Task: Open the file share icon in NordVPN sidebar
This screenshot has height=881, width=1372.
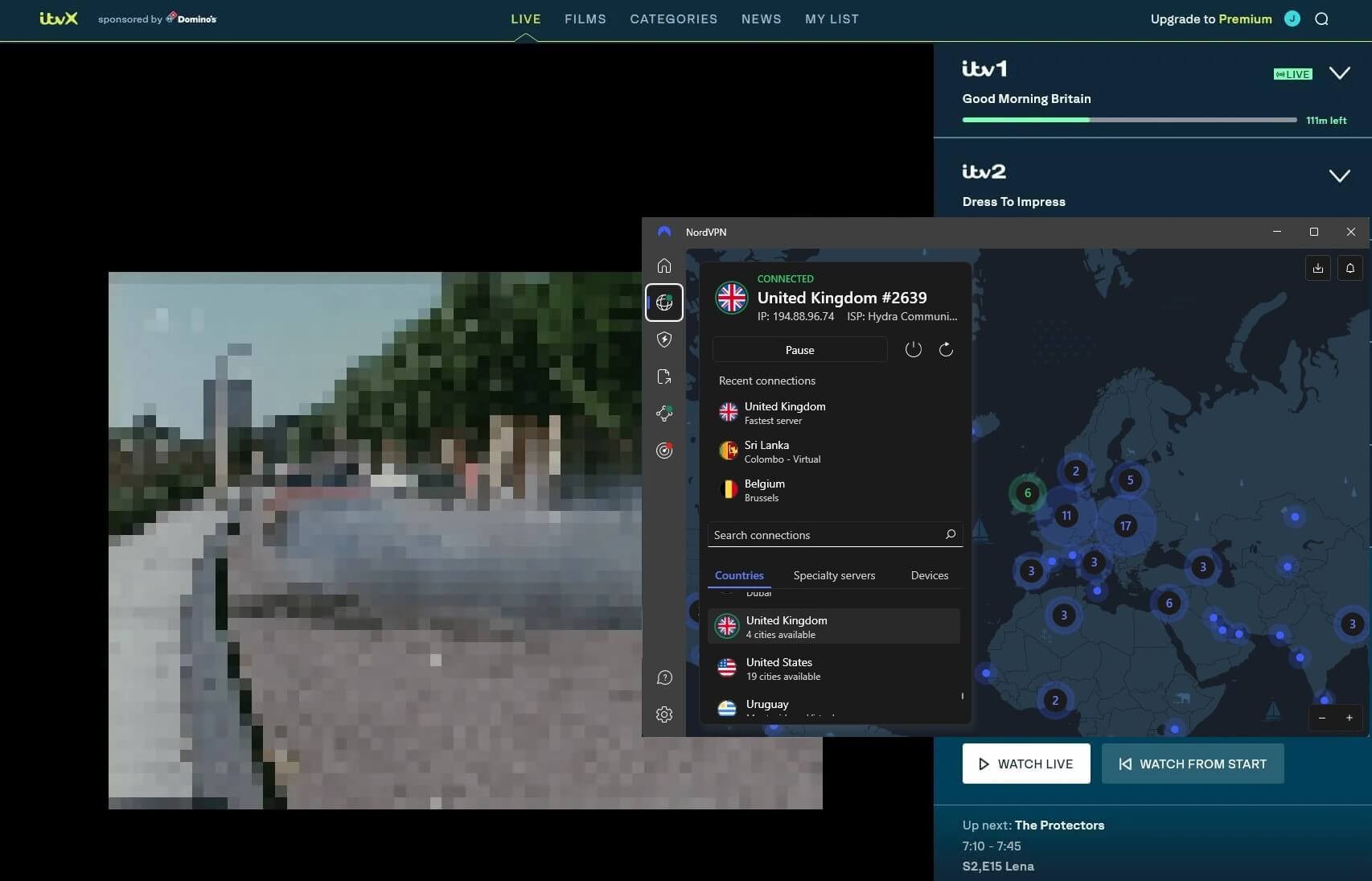Action: click(x=663, y=377)
